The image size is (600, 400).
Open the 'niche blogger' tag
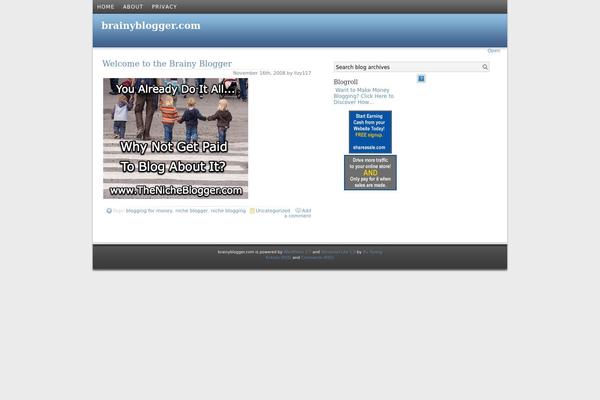tap(191, 211)
